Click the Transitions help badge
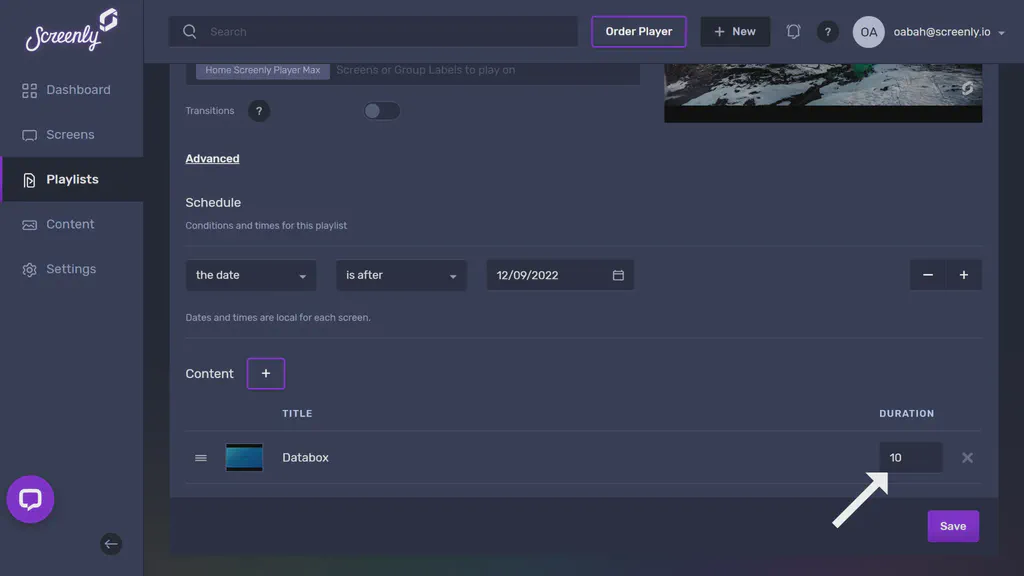This screenshot has height=576, width=1024. tap(259, 110)
